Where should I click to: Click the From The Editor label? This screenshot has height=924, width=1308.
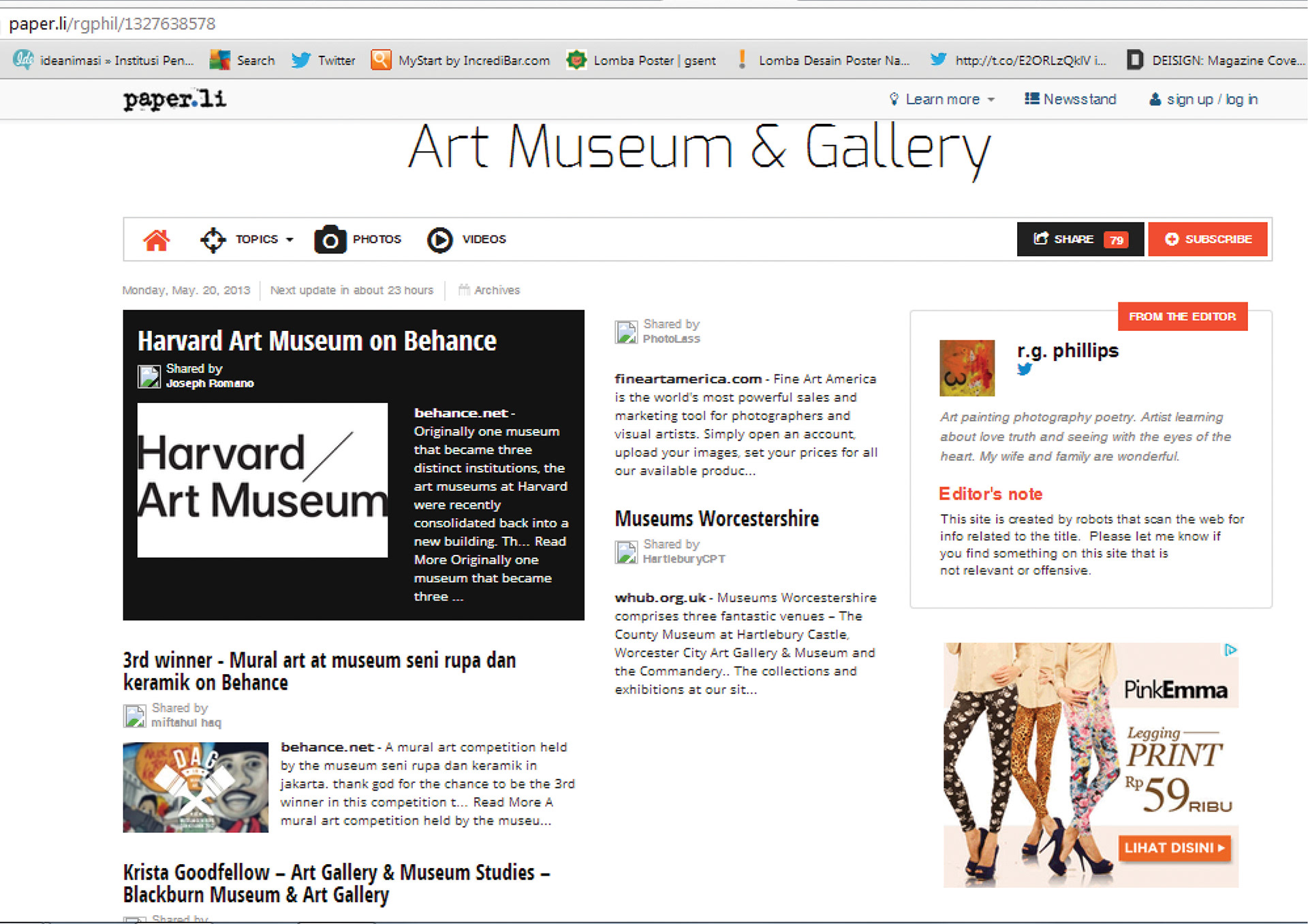point(1182,317)
